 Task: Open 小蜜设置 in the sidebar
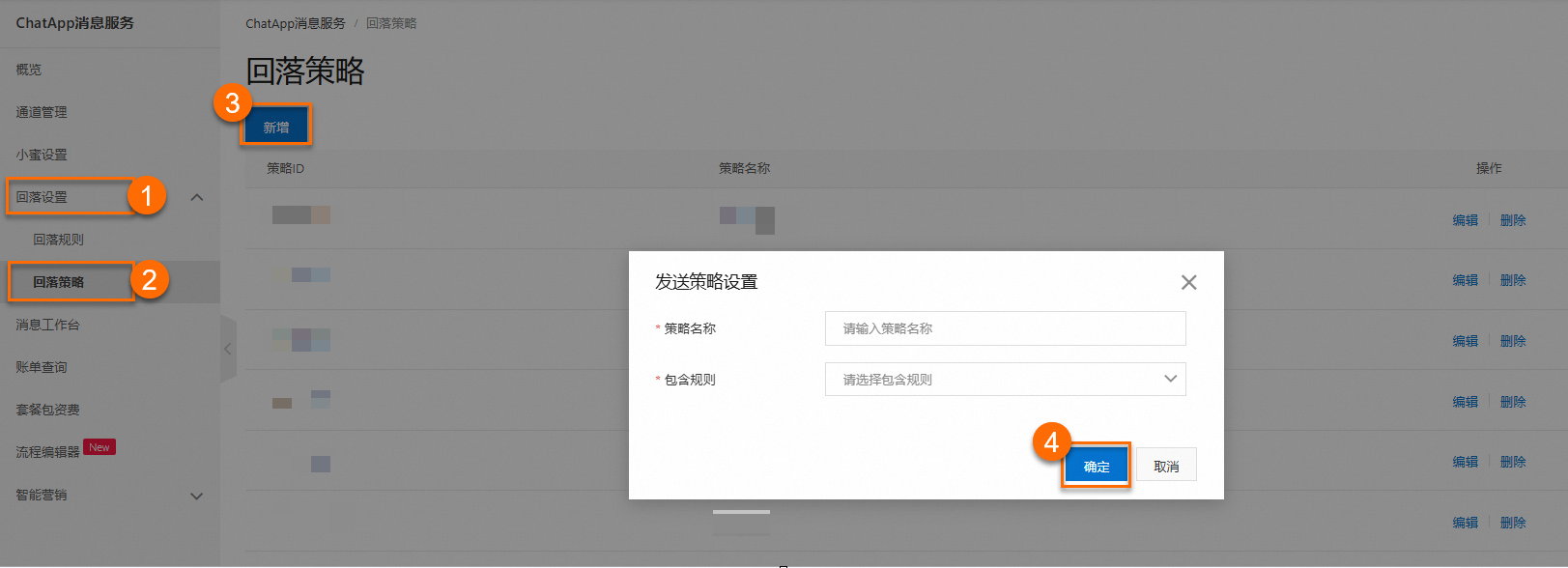tap(42, 155)
